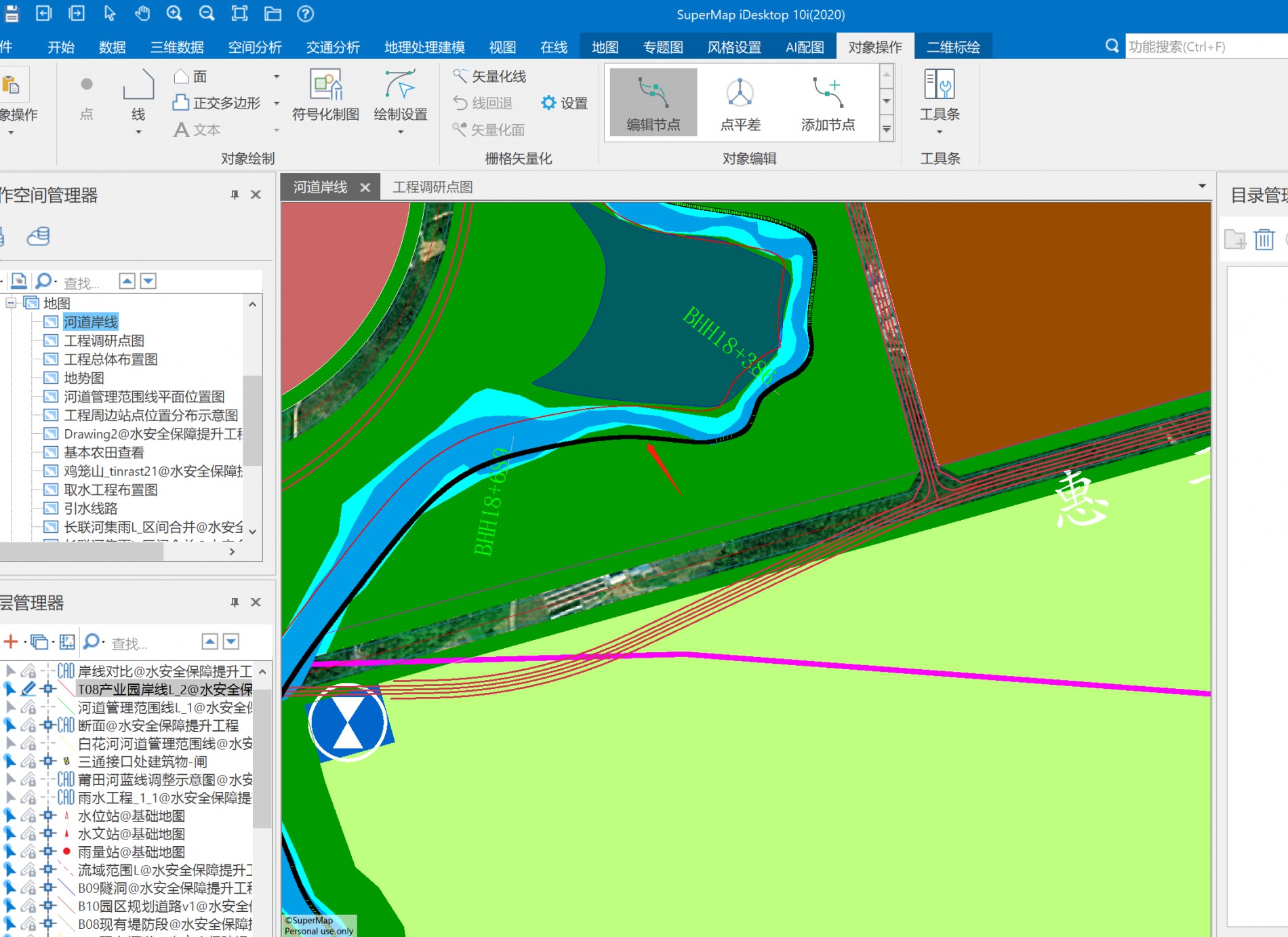
Task: Switch to the 风格设置 ribbon tab
Action: [x=734, y=47]
